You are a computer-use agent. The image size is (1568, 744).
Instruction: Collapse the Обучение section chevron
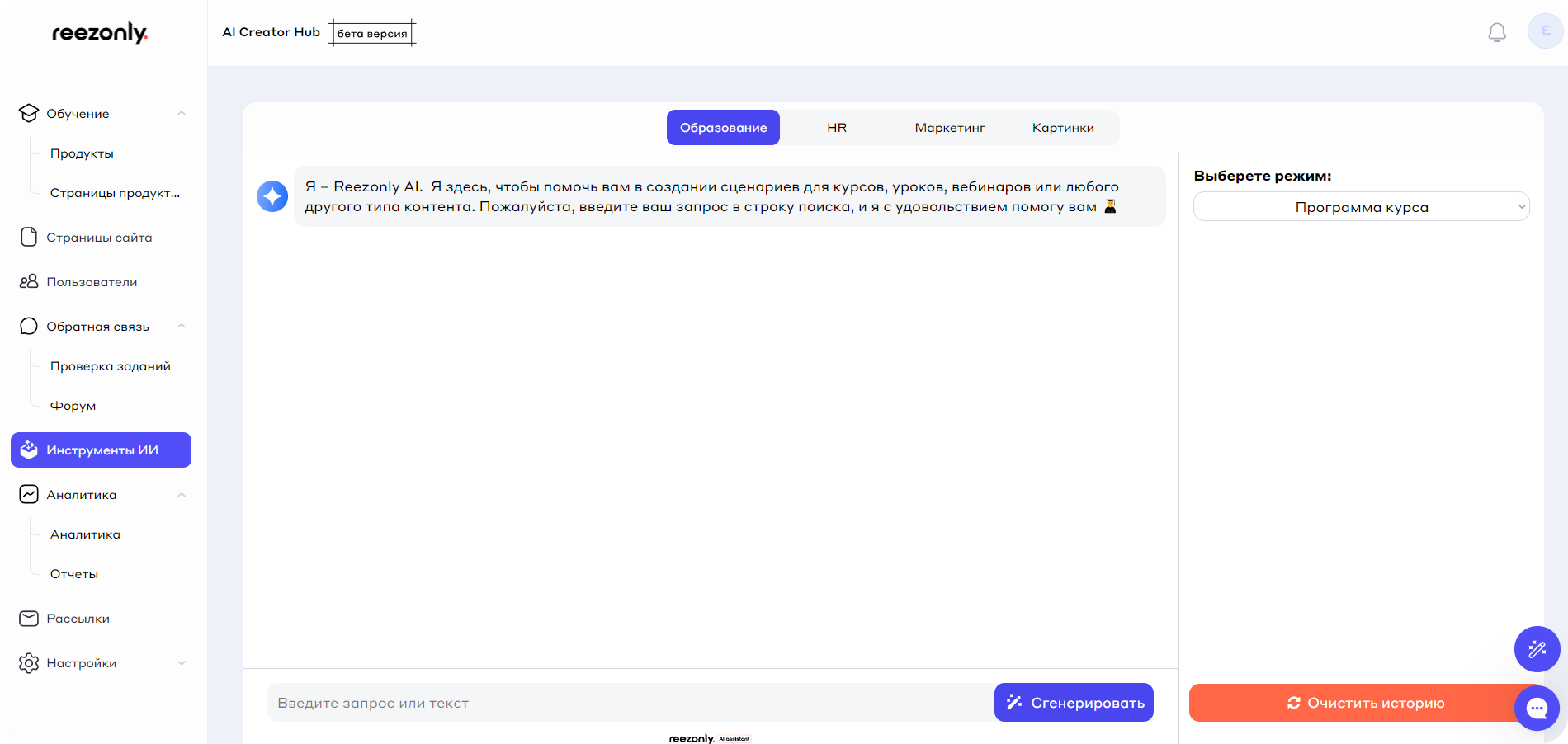(x=182, y=114)
